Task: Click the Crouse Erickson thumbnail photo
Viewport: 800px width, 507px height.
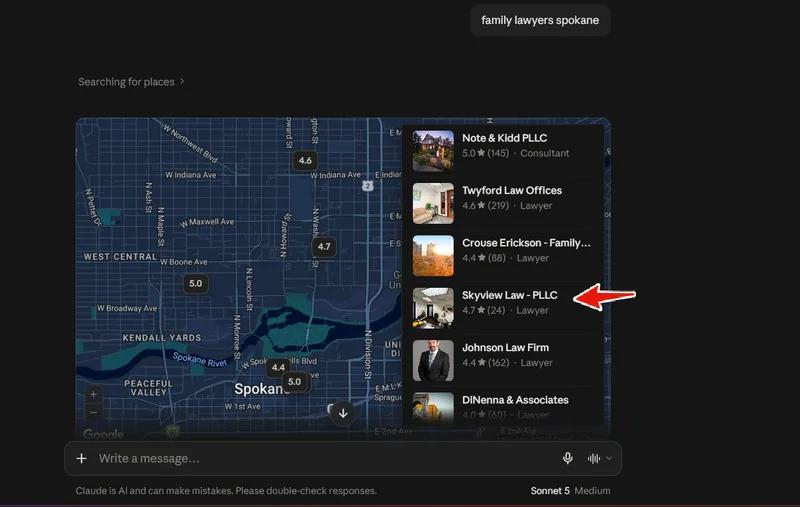Action: 433,256
